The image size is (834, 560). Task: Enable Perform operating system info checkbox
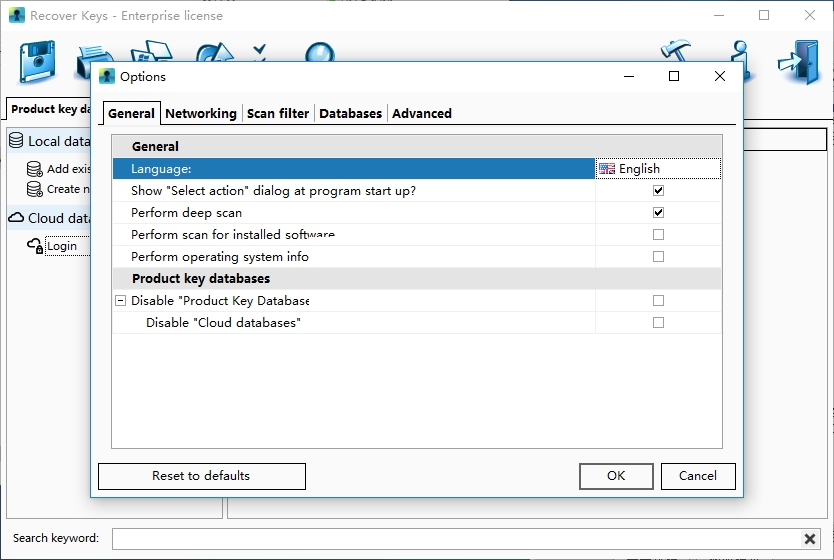tap(658, 256)
